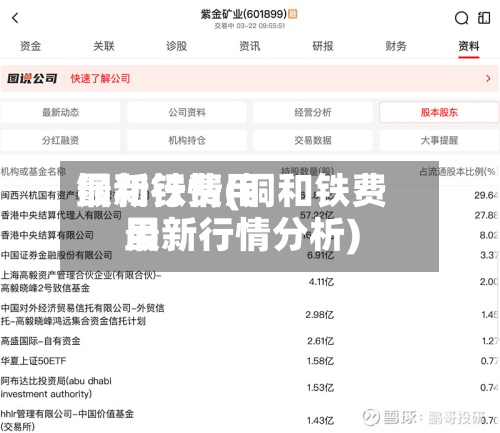Open the 资讯 tab
The width and height of the screenshot is (500, 433).
(250, 46)
